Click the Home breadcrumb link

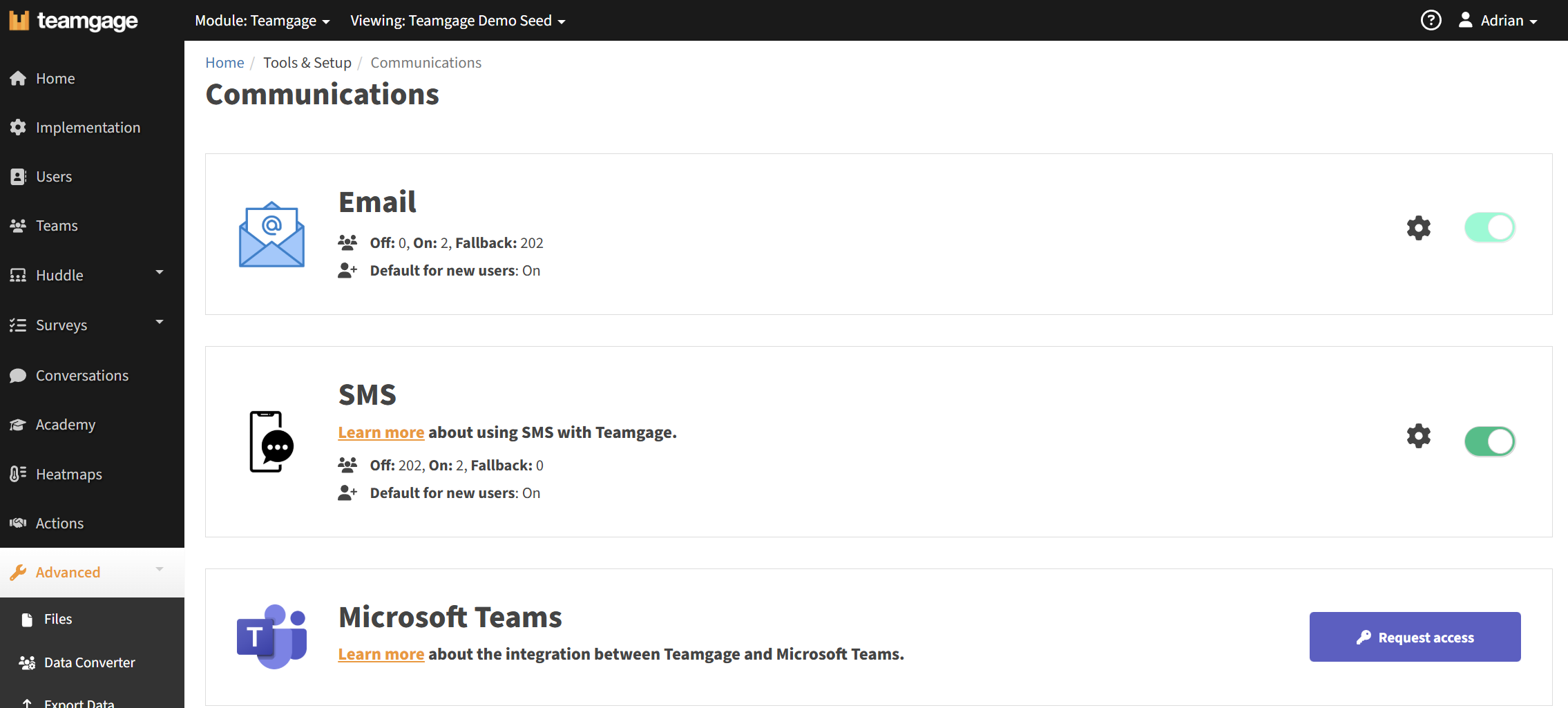point(224,62)
